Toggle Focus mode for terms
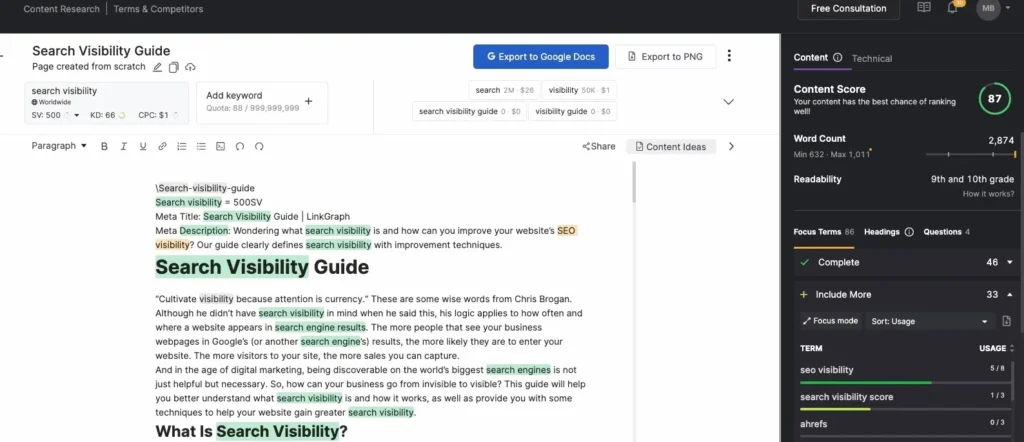This screenshot has width=1024, height=442. pos(830,321)
